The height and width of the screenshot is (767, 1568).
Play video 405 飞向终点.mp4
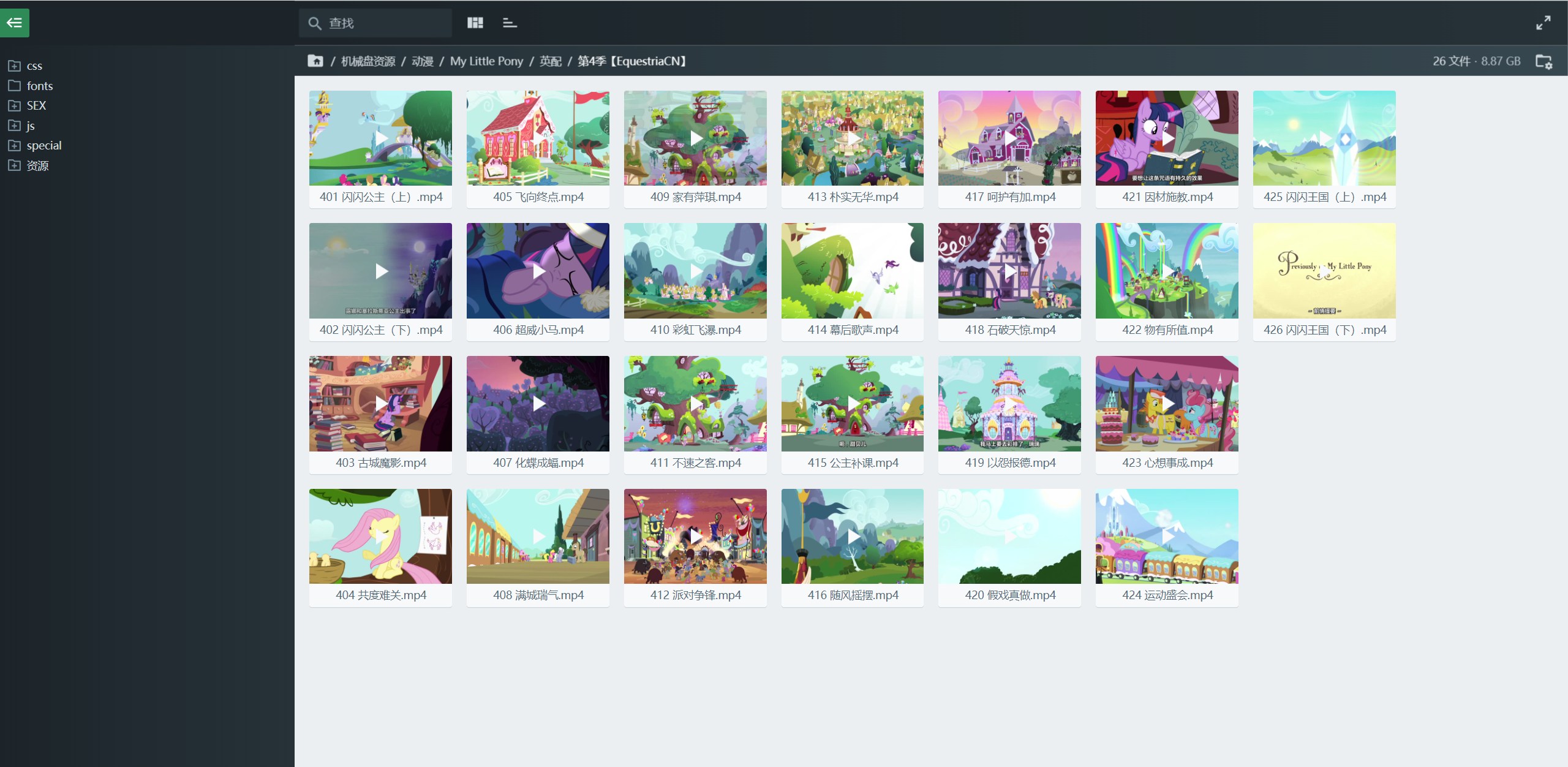click(x=538, y=138)
